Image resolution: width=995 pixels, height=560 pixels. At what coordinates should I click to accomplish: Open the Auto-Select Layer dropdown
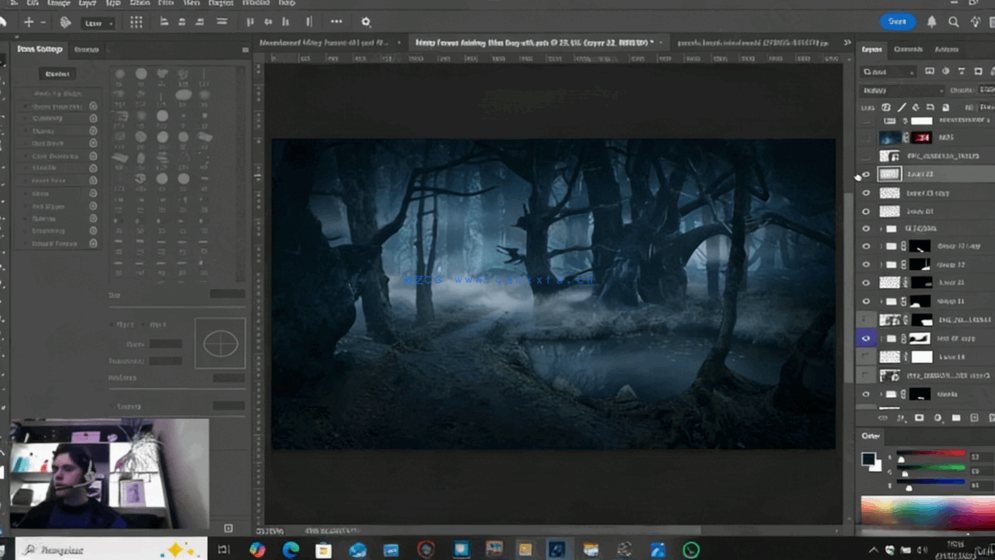click(99, 23)
